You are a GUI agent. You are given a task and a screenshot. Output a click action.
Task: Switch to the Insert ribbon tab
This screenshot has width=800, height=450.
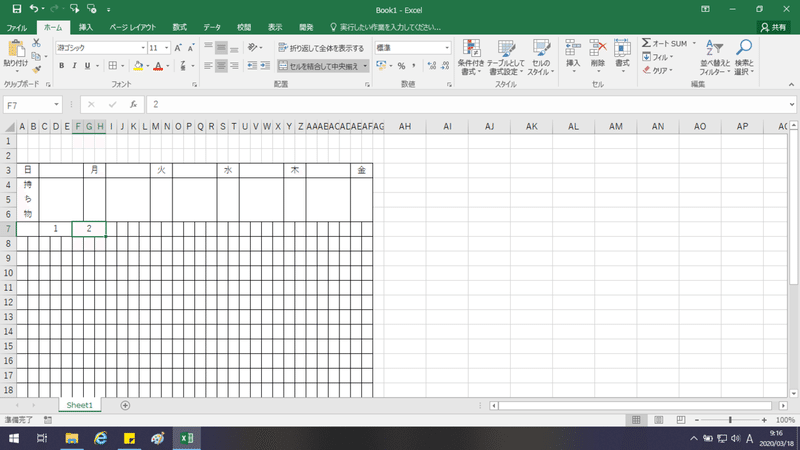tap(86, 28)
